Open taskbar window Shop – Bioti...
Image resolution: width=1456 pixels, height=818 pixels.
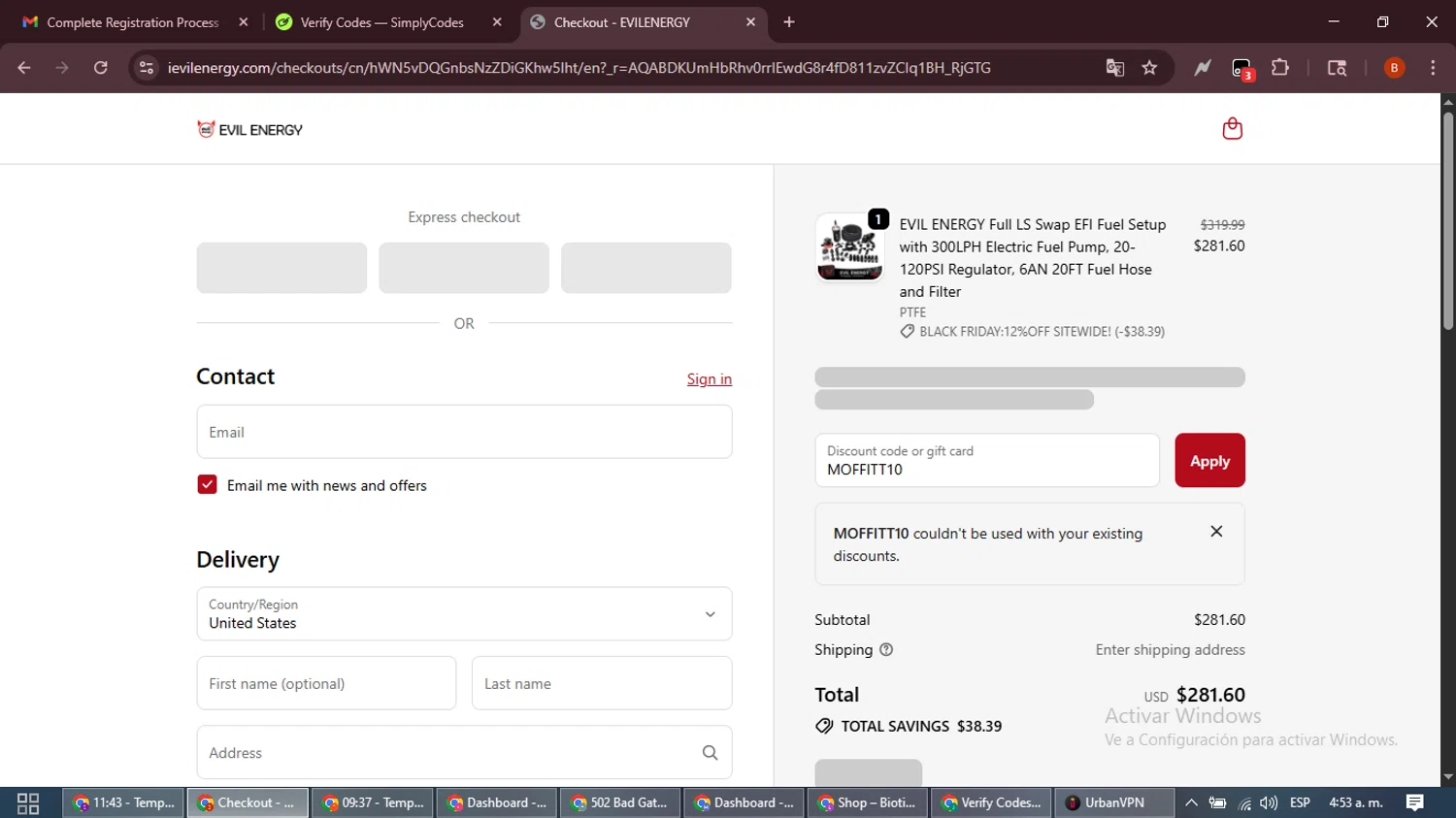(867, 803)
